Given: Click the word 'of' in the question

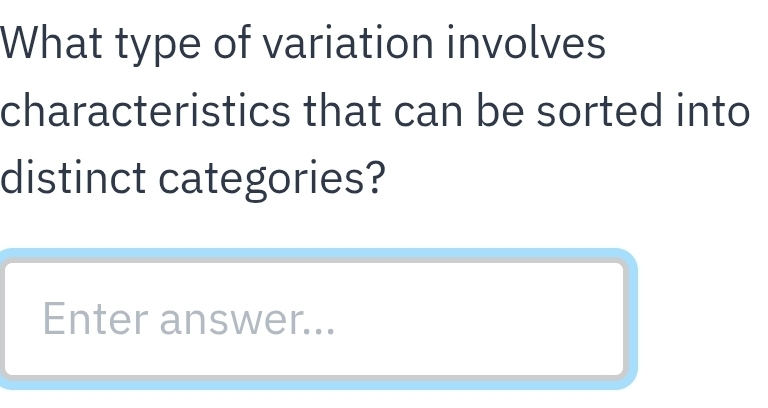Looking at the screenshot, I should tap(232, 44).
